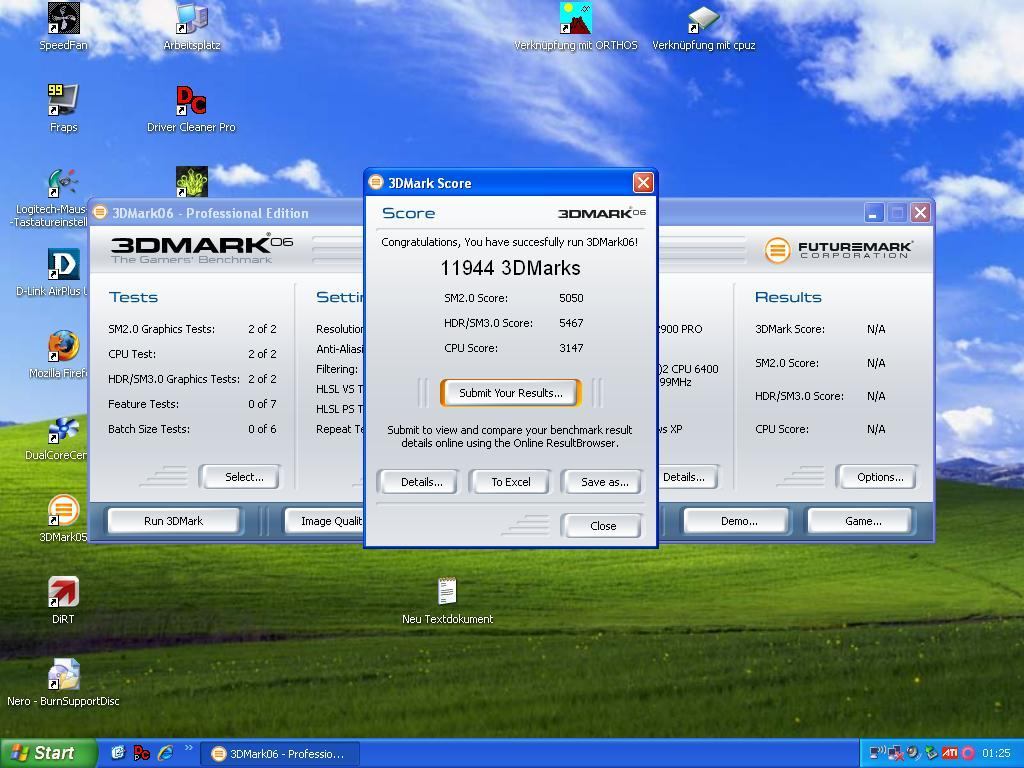Viewport: 1024px width, 768px height.
Task: Click the 3DMark Score dialog title icon
Action: tap(376, 182)
